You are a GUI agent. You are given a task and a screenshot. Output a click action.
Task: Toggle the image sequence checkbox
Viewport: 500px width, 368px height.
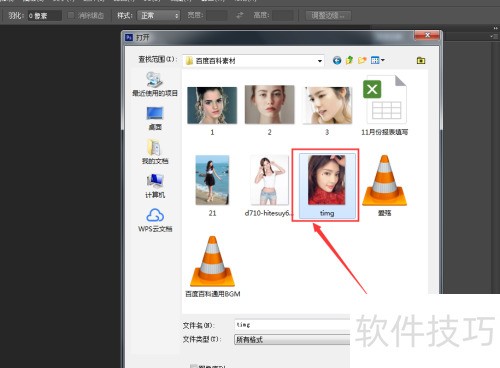point(193,366)
